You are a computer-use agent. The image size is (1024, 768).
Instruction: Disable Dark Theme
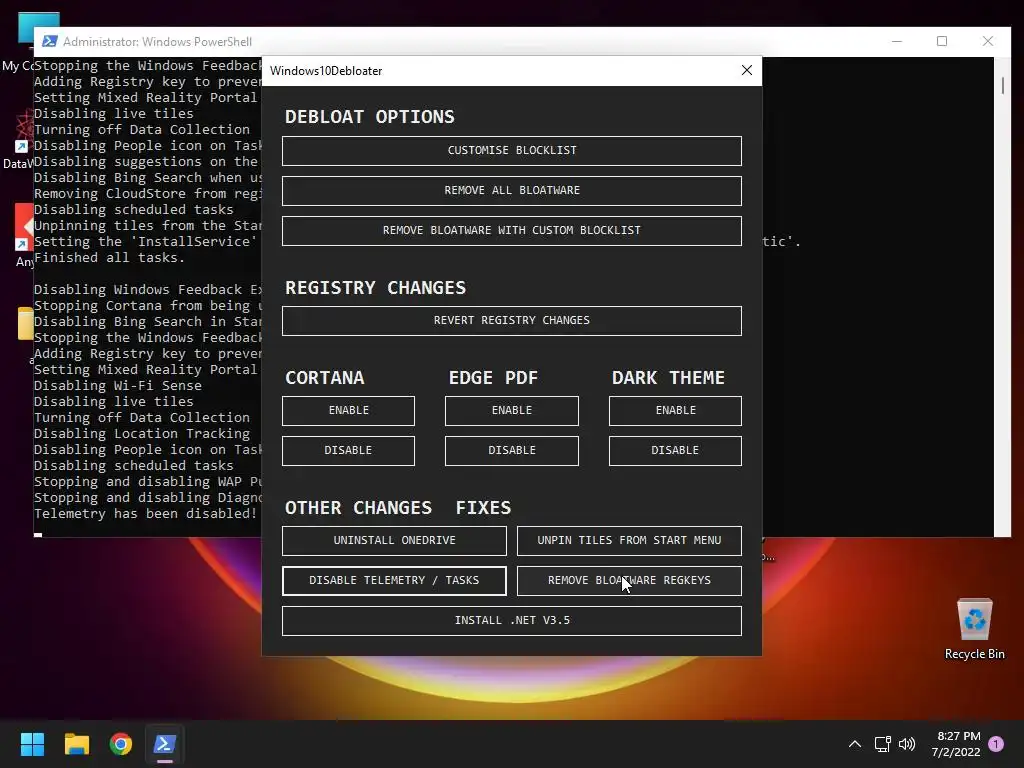coord(675,451)
